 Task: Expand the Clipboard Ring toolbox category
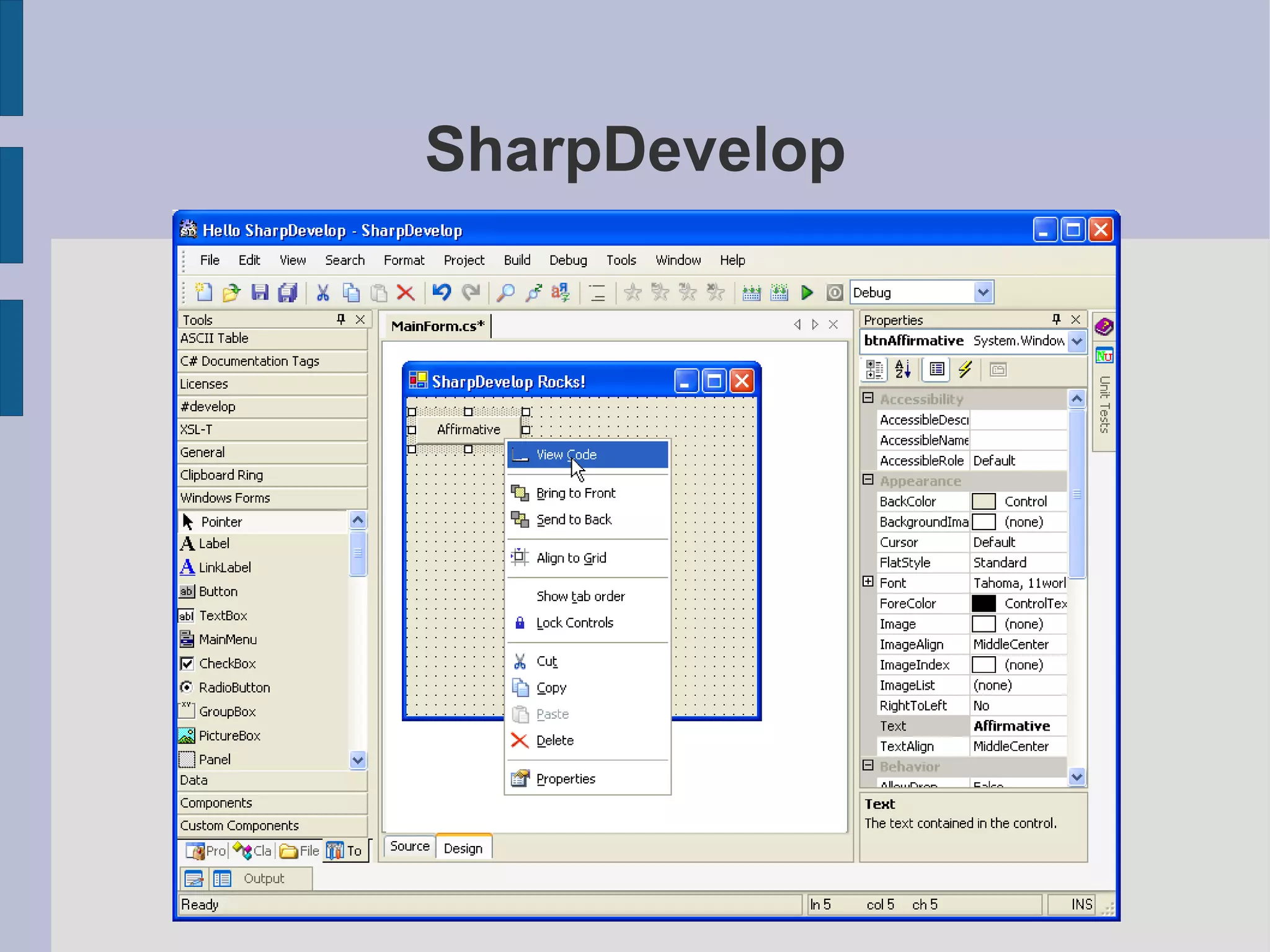tap(272, 475)
